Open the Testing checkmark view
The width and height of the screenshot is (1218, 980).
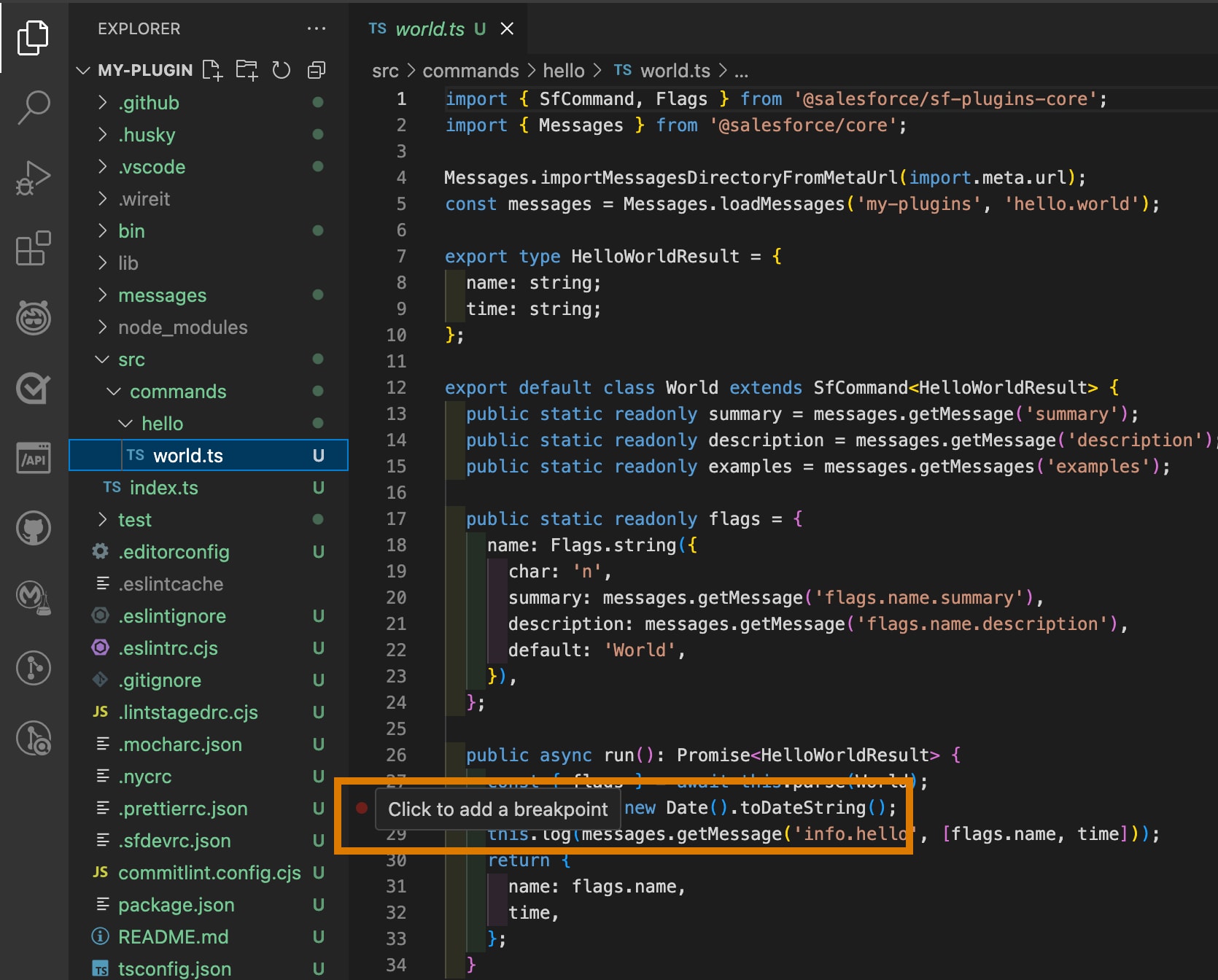33,388
